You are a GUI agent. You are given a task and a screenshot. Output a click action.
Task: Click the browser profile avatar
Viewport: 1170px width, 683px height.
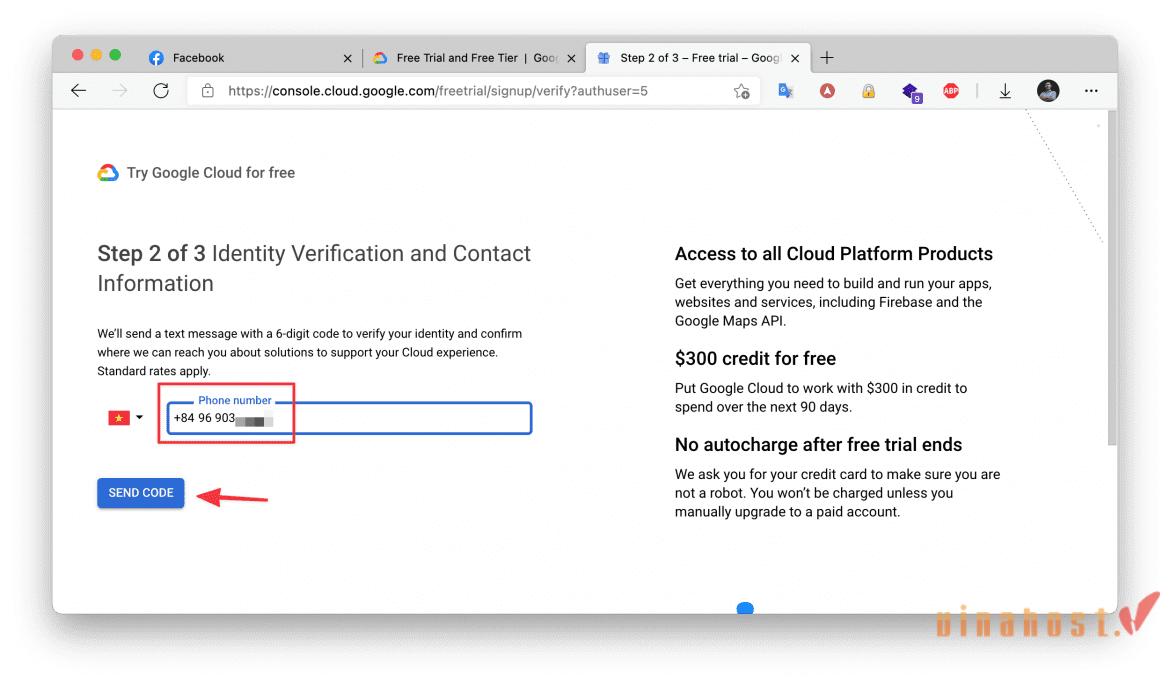[x=1048, y=90]
